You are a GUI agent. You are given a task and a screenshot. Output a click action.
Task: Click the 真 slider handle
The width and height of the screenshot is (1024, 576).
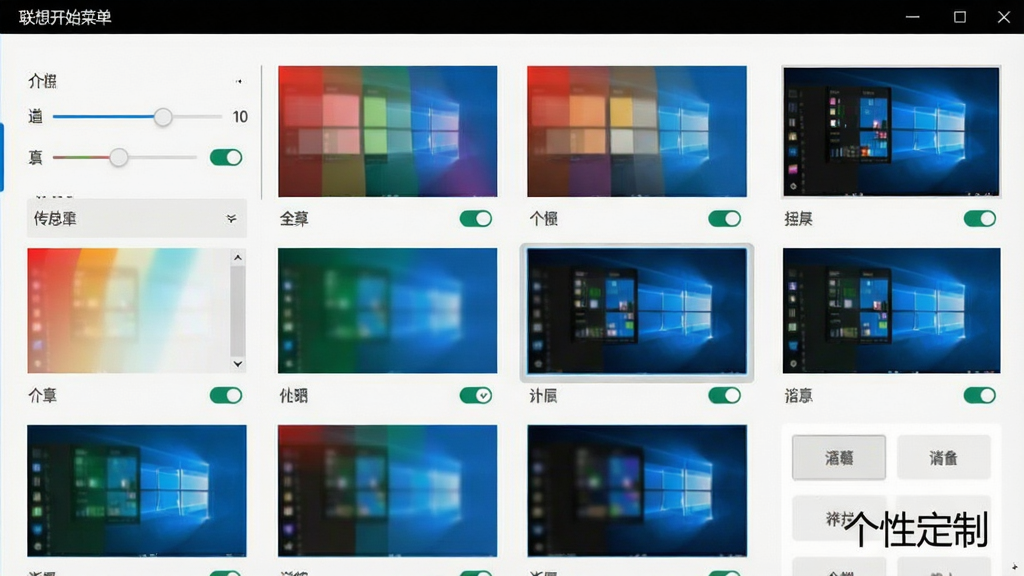tap(118, 157)
